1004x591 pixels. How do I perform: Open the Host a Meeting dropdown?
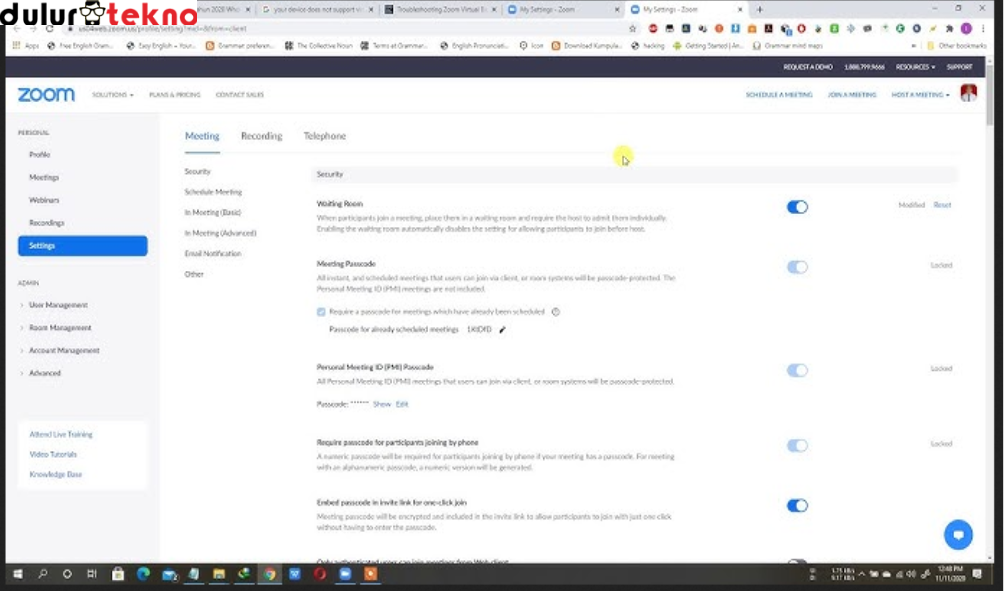[x=920, y=95]
